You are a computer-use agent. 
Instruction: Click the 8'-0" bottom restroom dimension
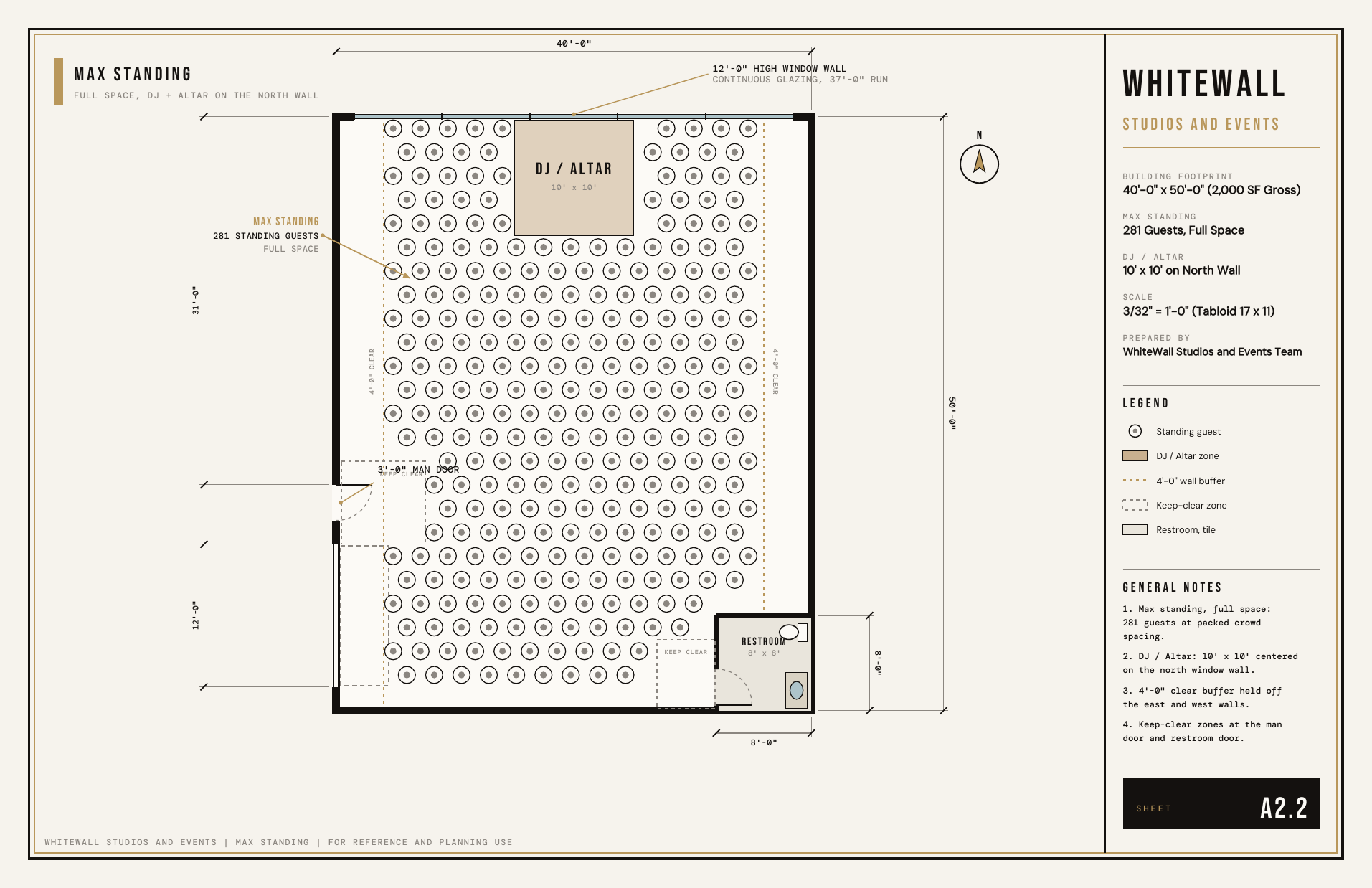[764, 742]
